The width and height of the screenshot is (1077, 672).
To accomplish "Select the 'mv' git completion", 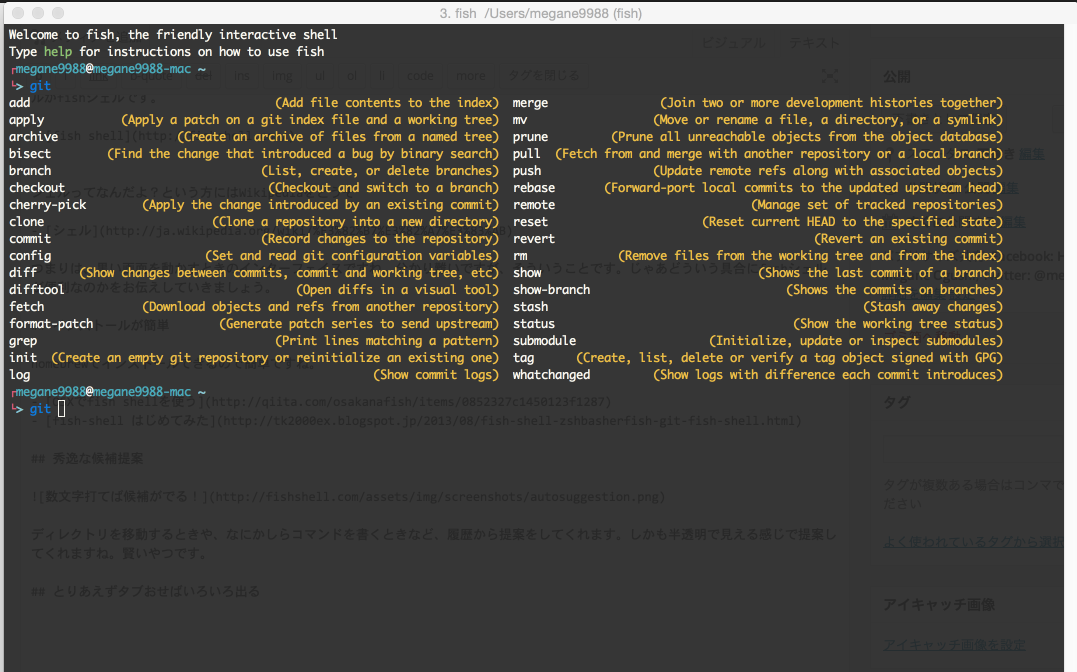I will 520,120.
